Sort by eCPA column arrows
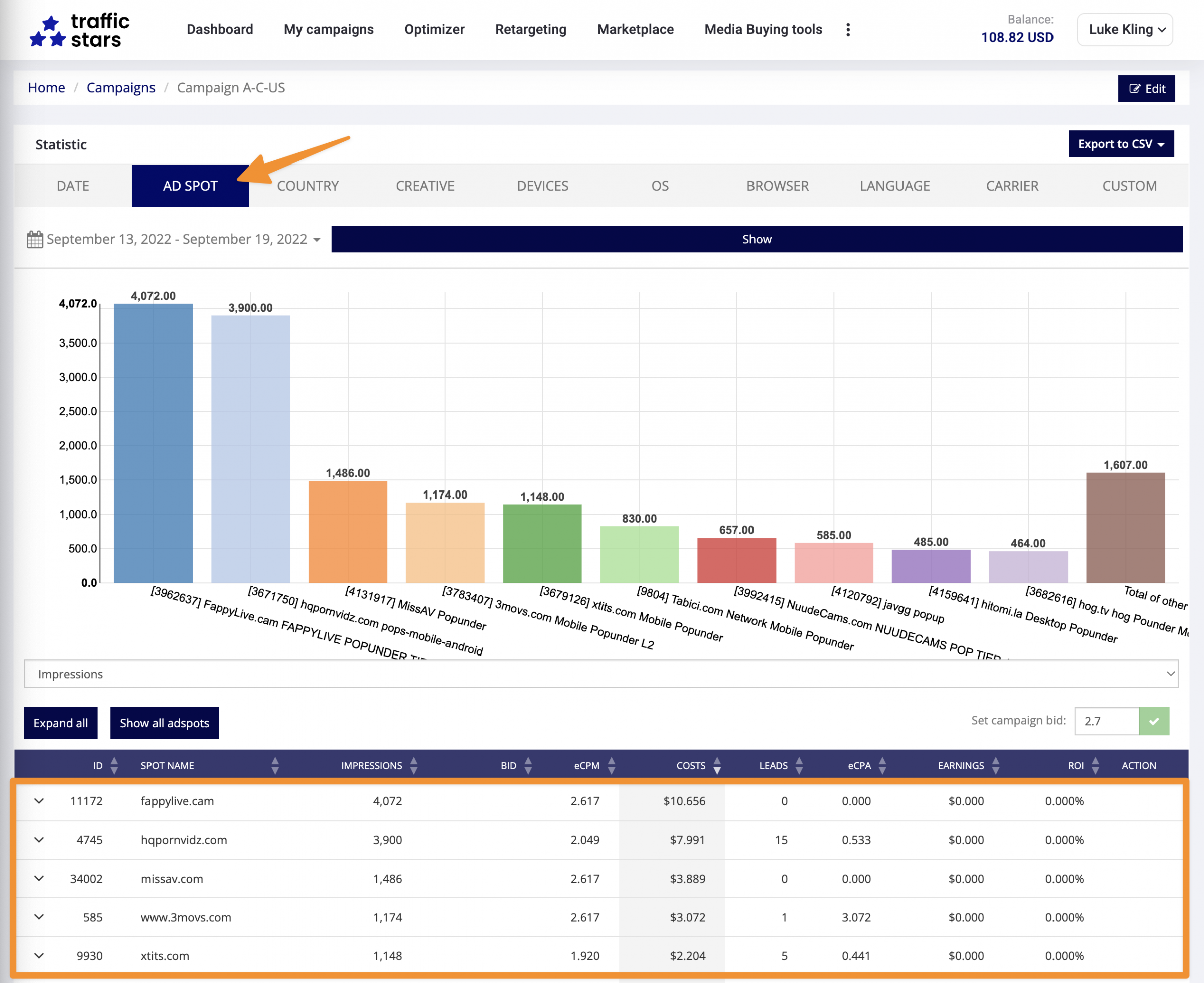Image resolution: width=1204 pixels, height=983 pixels. 882,765
